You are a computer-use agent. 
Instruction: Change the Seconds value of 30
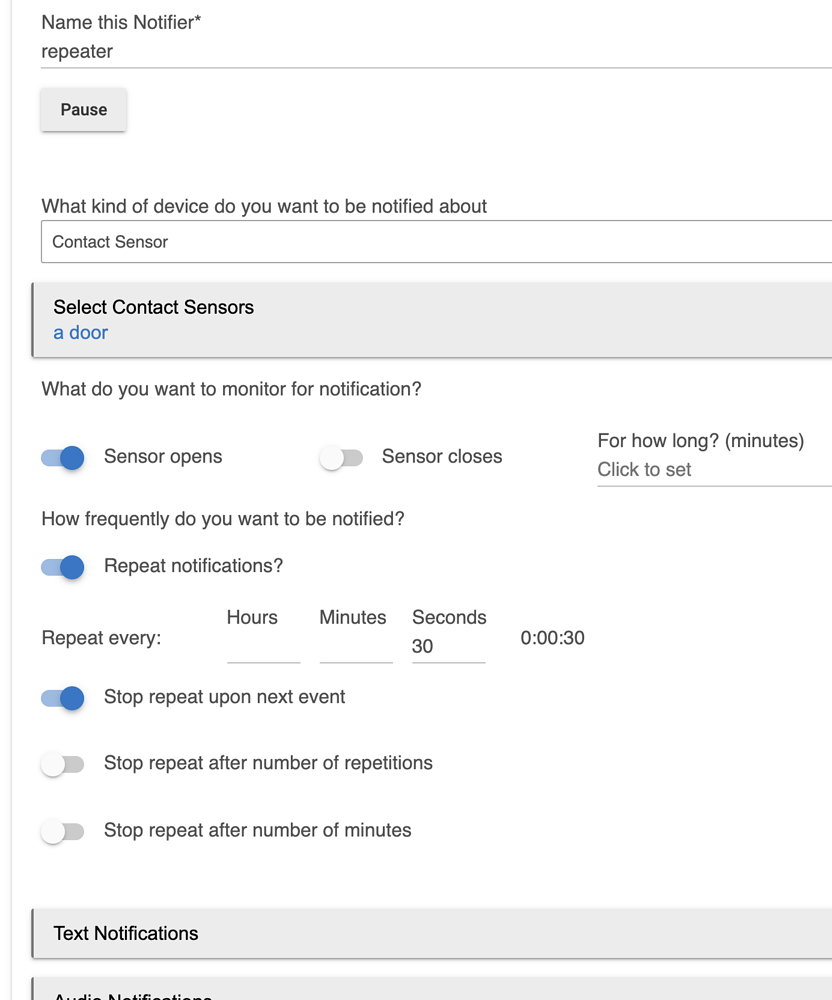(448, 646)
